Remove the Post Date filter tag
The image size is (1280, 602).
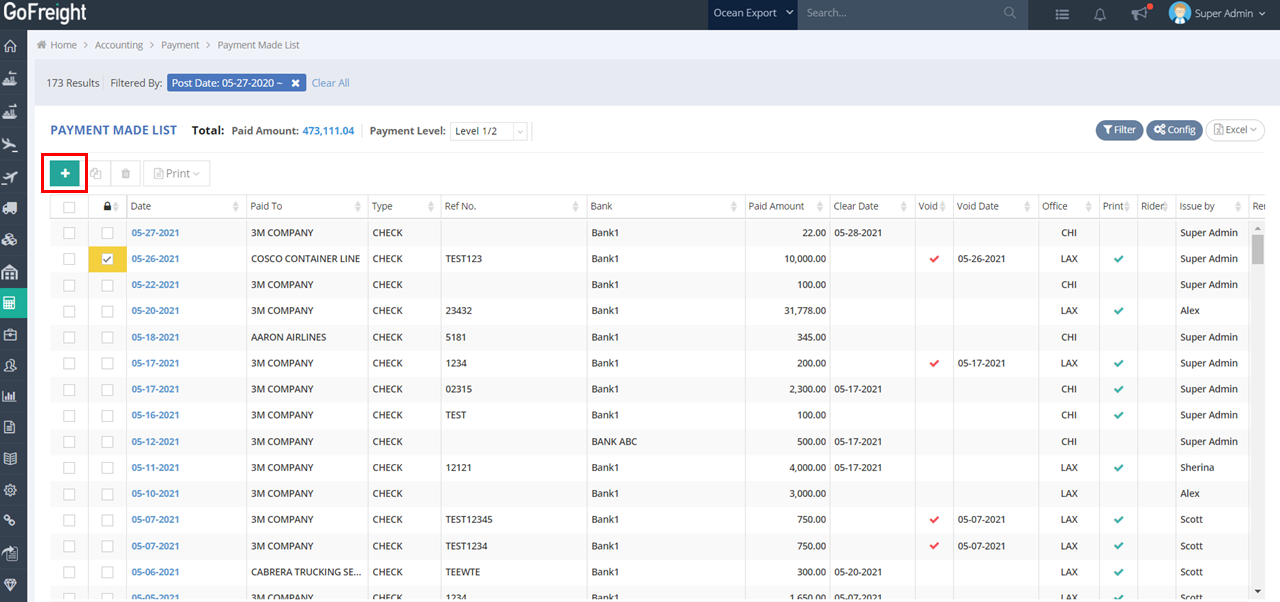[x=296, y=83]
